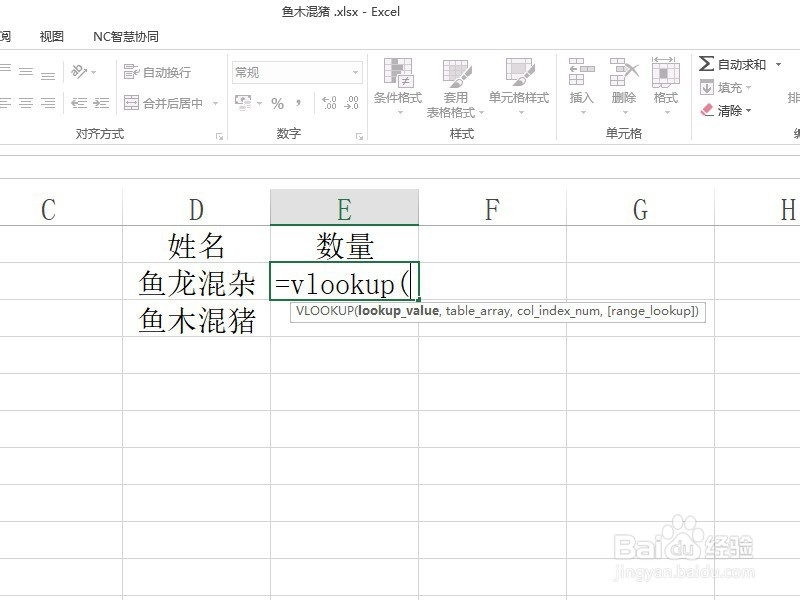Image resolution: width=800 pixels, height=600 pixels.
Task: Click the top align icon
Action: pos(4,70)
